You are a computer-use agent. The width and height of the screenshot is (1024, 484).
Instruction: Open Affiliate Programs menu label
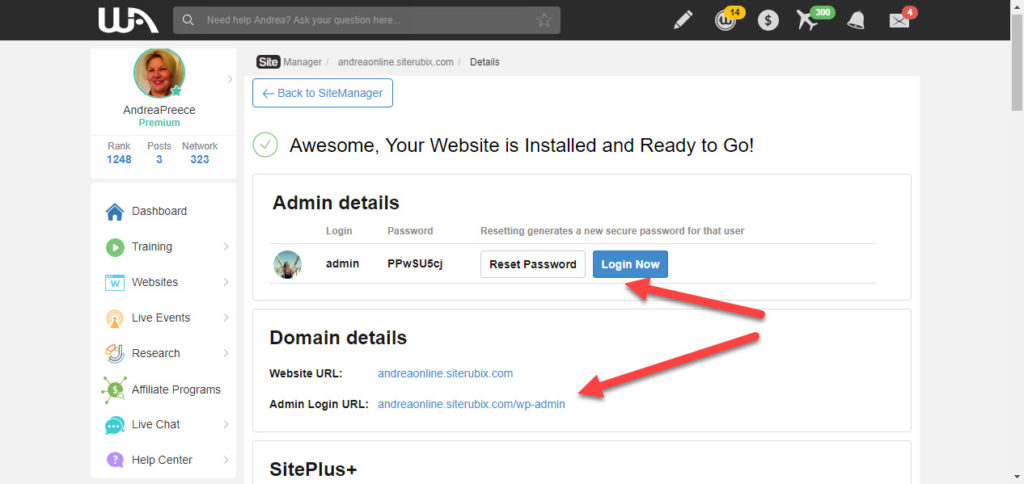[x=176, y=390]
